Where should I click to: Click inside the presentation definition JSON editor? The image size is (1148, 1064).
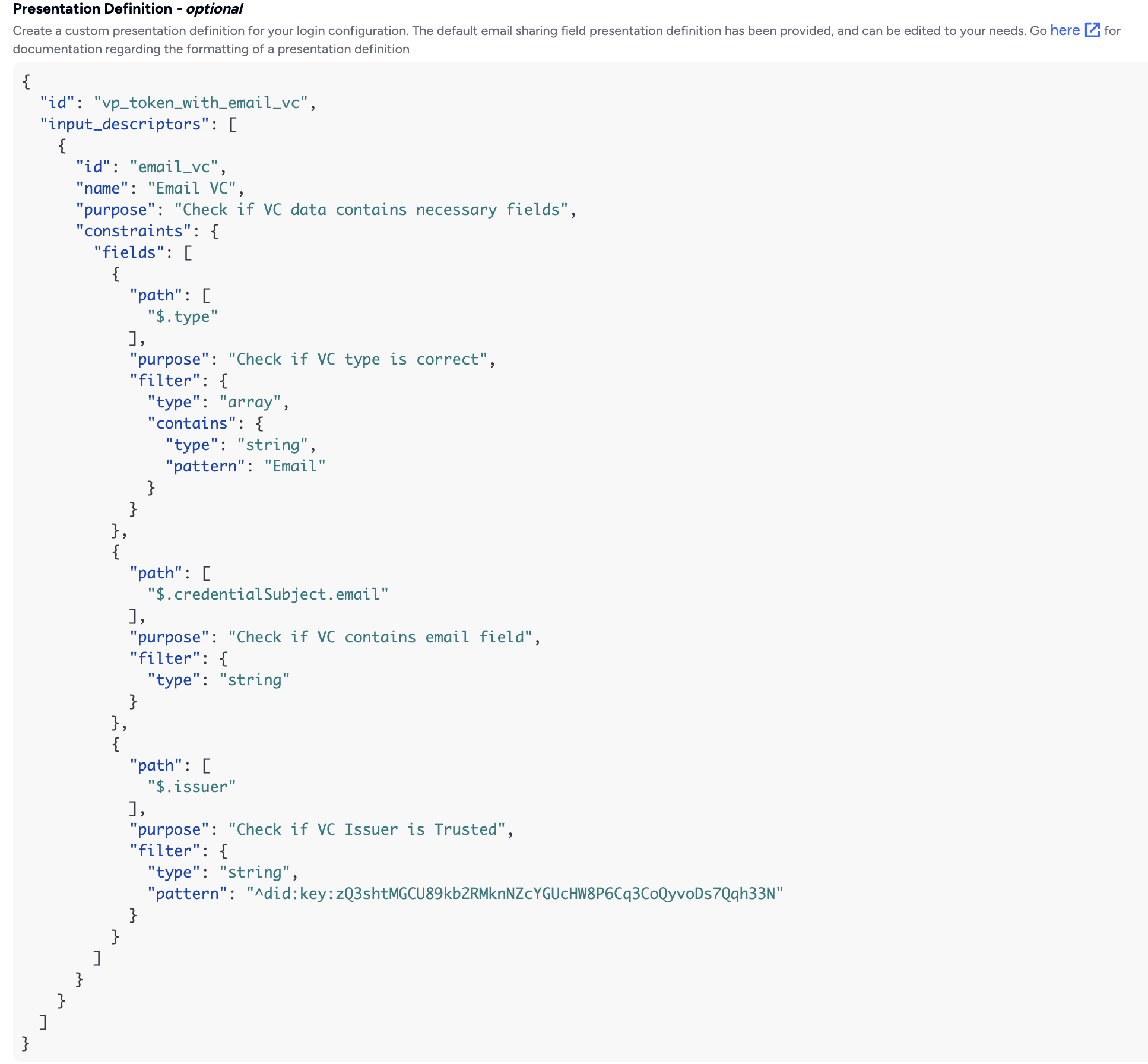(x=581, y=561)
